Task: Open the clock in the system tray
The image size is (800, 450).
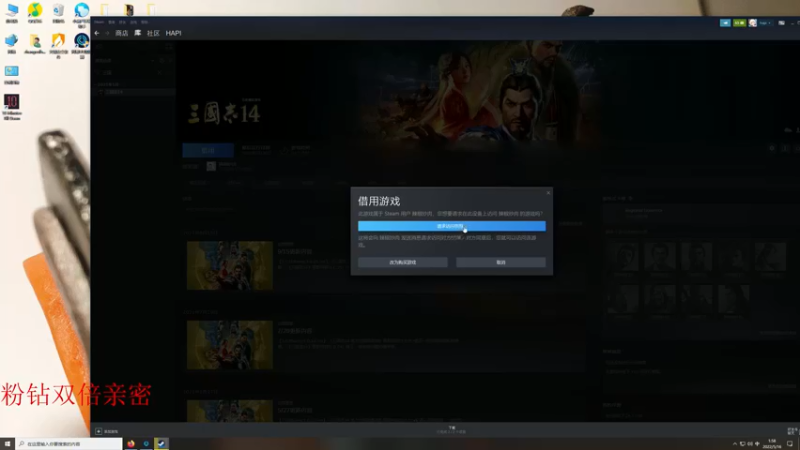Action: pyautogui.click(x=772, y=444)
